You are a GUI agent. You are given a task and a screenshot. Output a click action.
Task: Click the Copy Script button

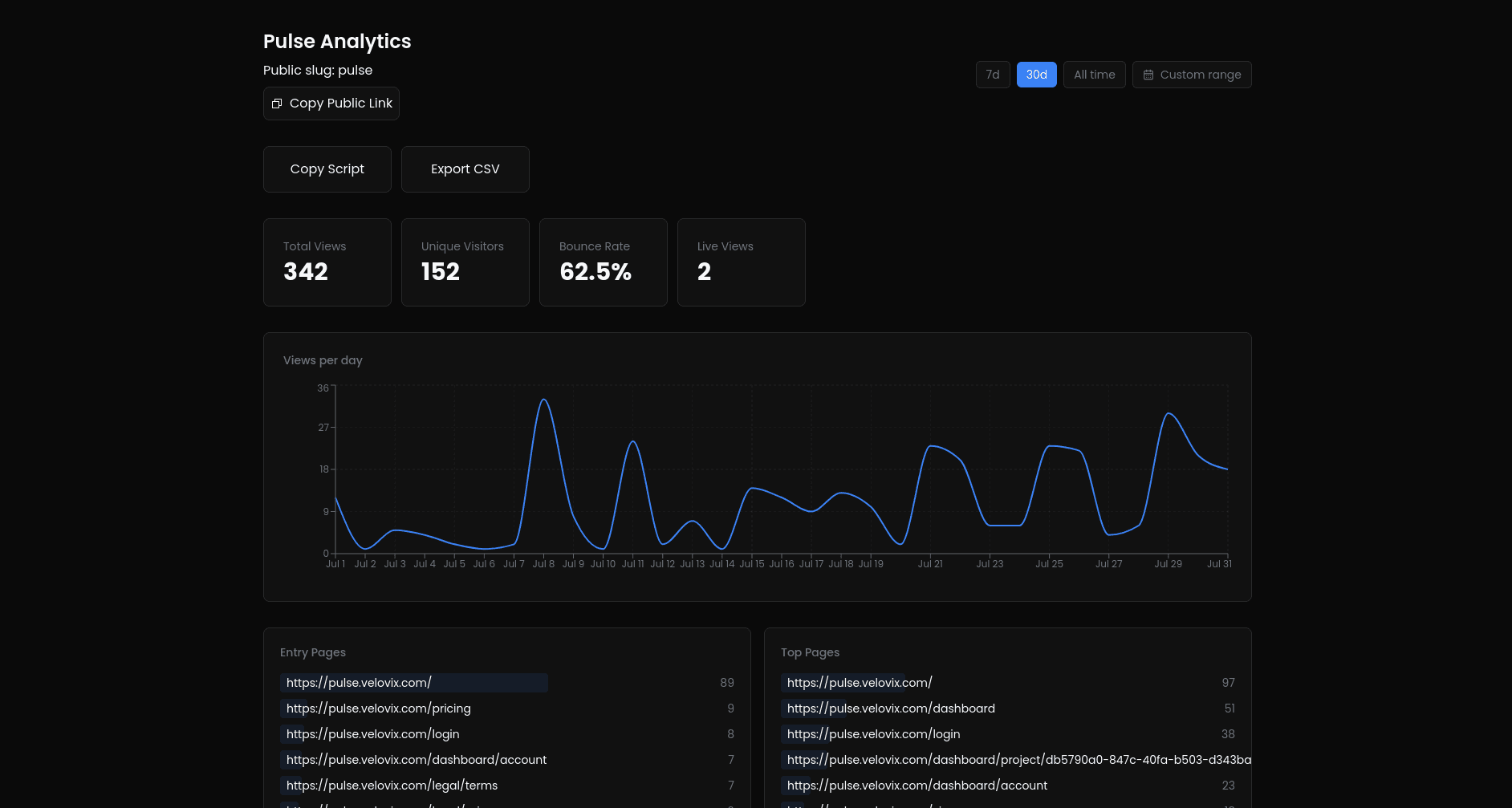coord(327,169)
